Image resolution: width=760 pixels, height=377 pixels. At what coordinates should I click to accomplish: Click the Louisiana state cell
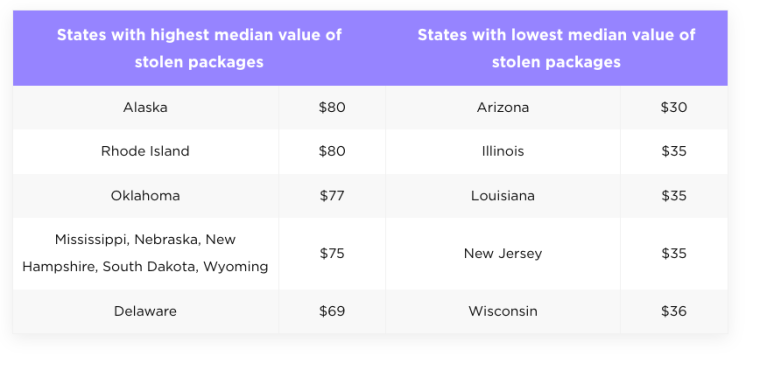[x=503, y=196]
